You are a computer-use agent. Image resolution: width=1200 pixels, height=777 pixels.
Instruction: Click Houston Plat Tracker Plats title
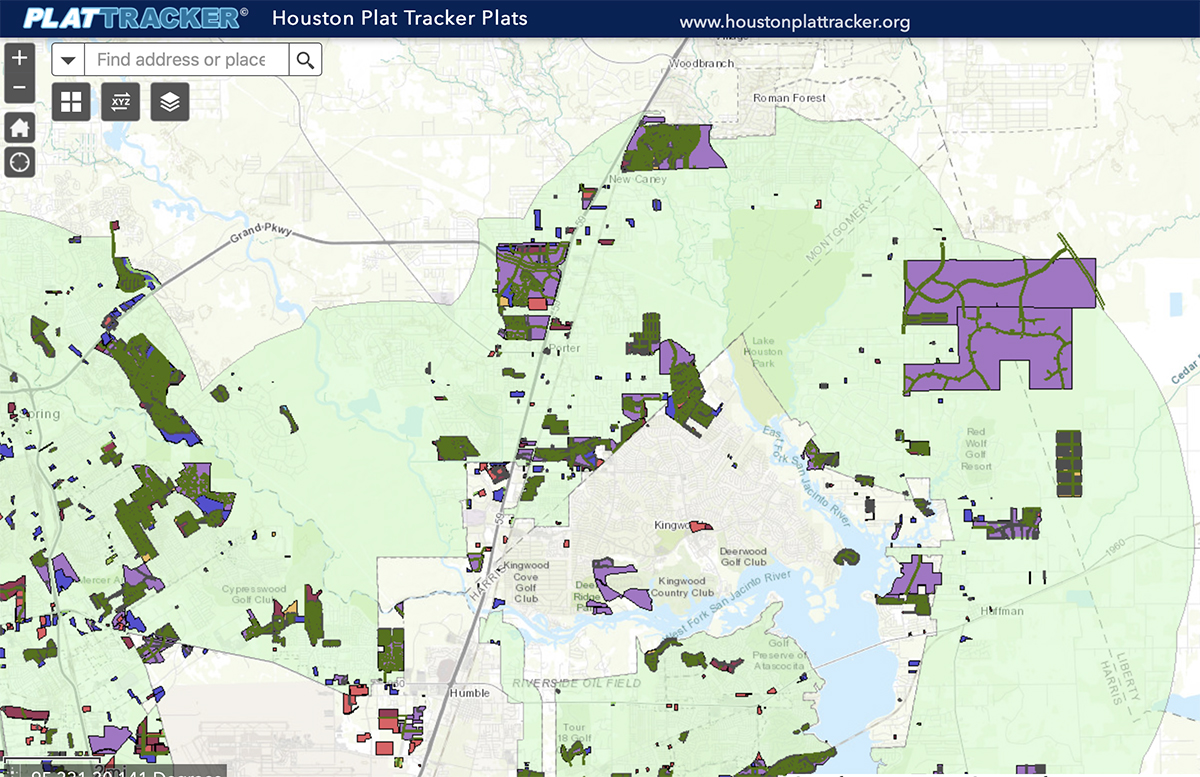[400, 18]
